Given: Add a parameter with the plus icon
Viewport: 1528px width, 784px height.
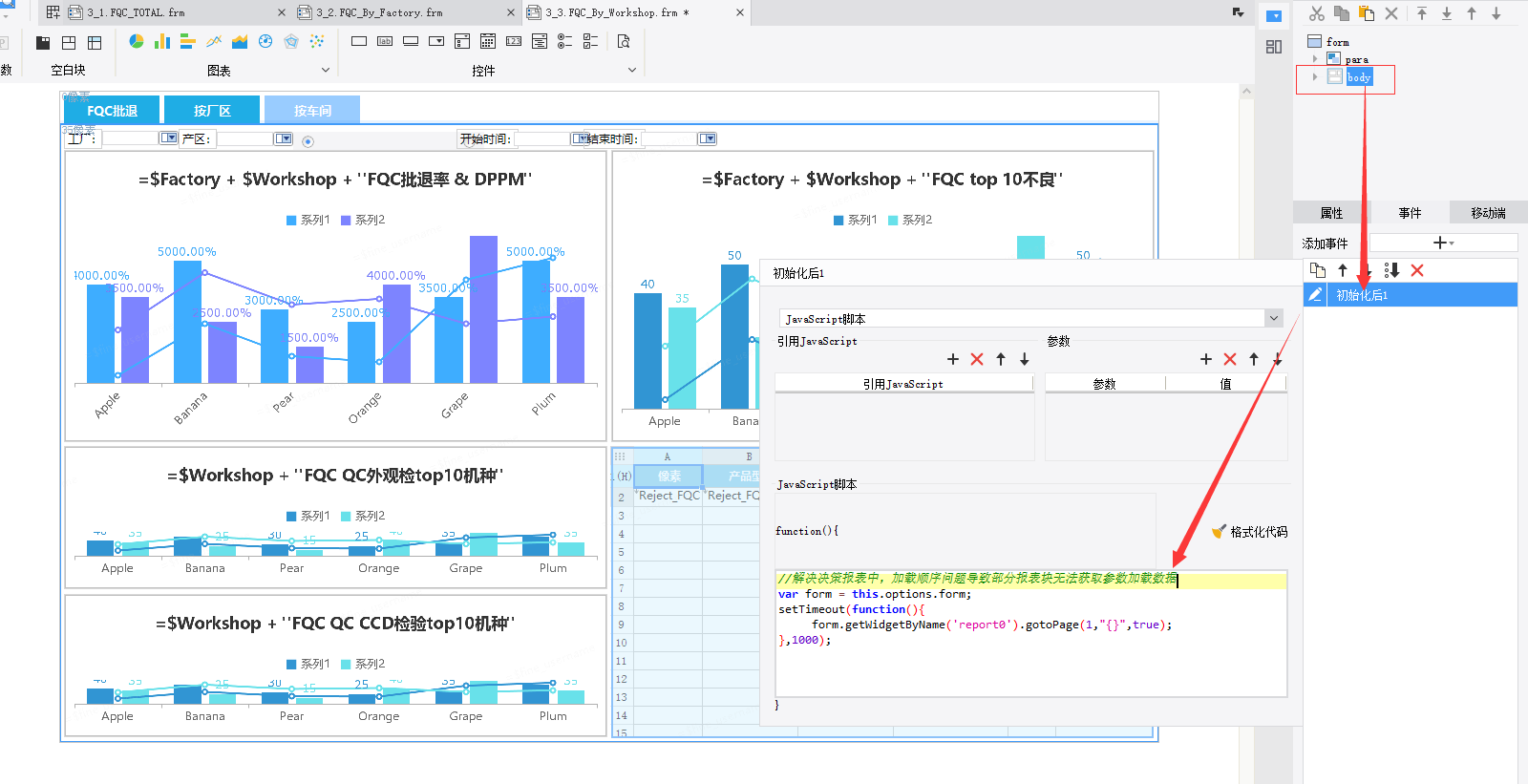Looking at the screenshot, I should [x=1206, y=359].
